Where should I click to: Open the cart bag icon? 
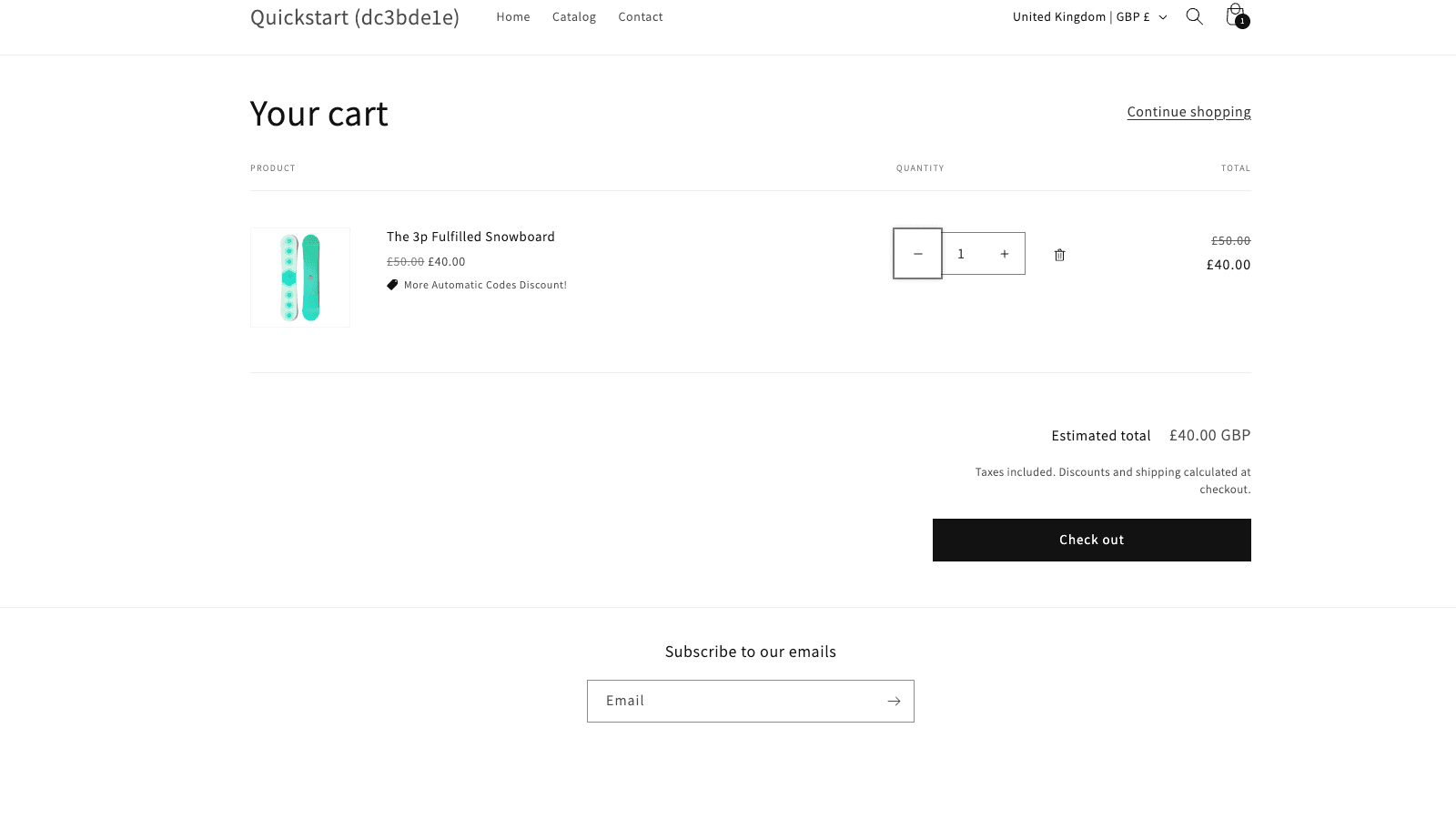1235,14
